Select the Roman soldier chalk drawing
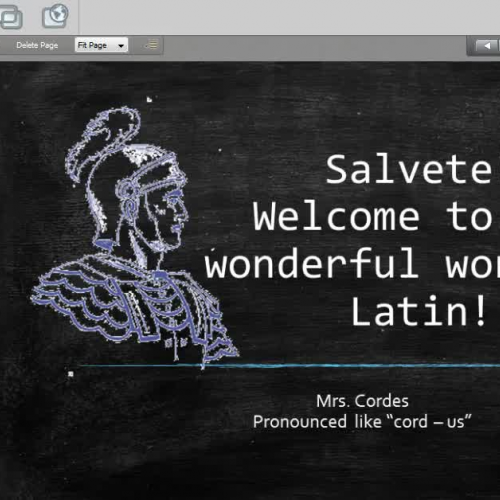 (x=135, y=237)
